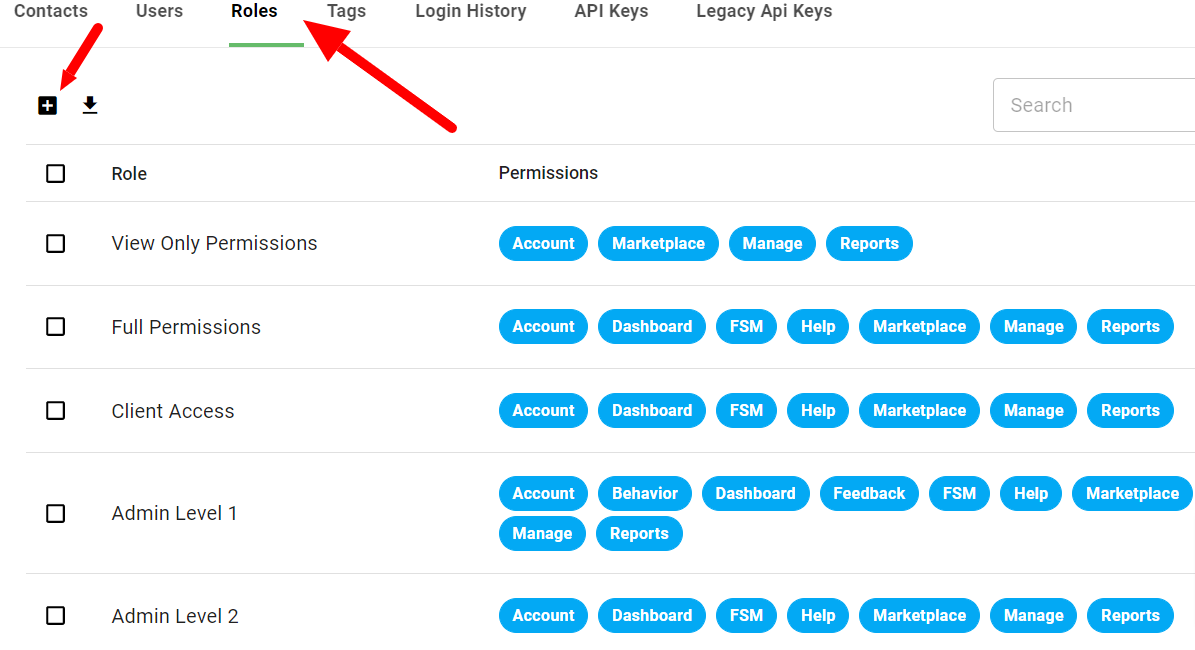This screenshot has width=1195, height=650.
Task: Check the checkbox next to Client Access
Action: [55, 410]
